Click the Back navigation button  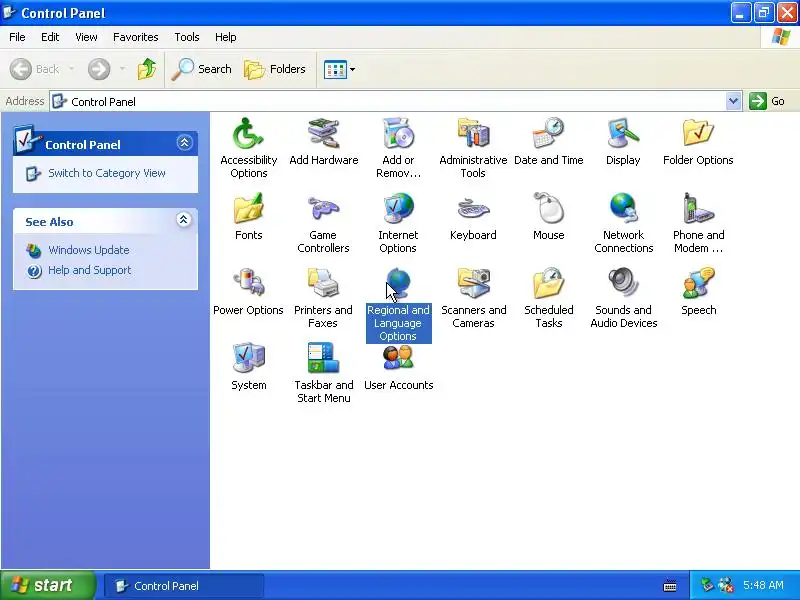click(x=35, y=69)
